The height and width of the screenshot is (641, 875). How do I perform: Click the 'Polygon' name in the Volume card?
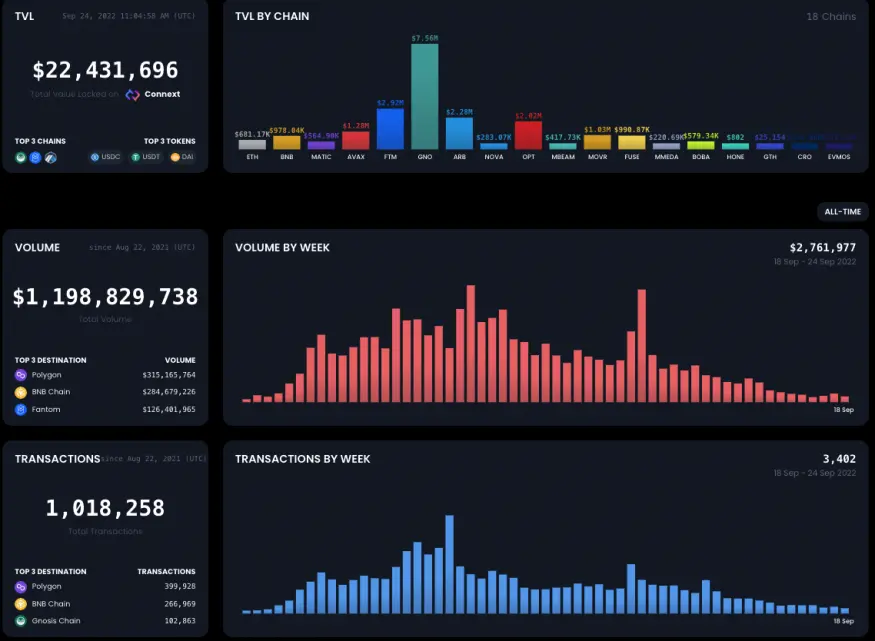tap(46, 375)
